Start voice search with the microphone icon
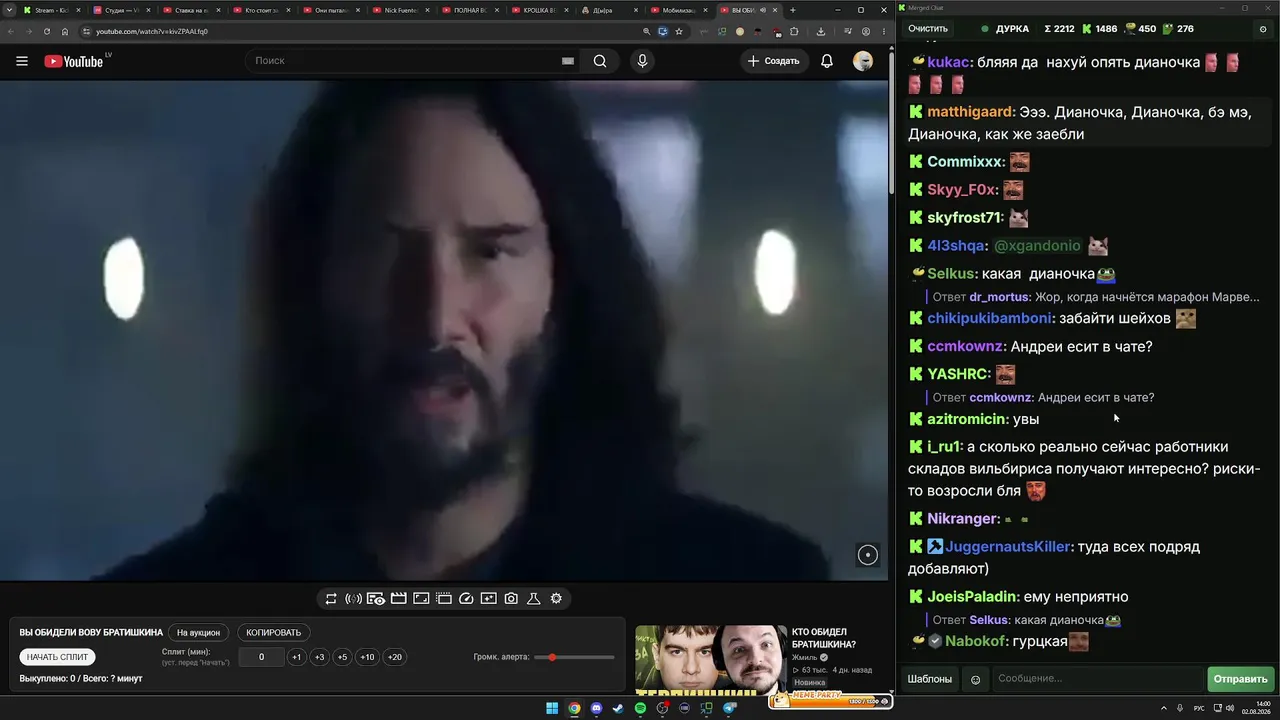 click(642, 61)
